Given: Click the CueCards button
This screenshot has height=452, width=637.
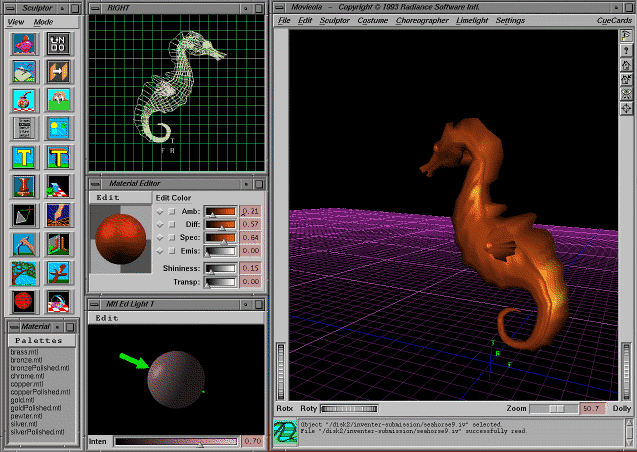Looking at the screenshot, I should [613, 20].
